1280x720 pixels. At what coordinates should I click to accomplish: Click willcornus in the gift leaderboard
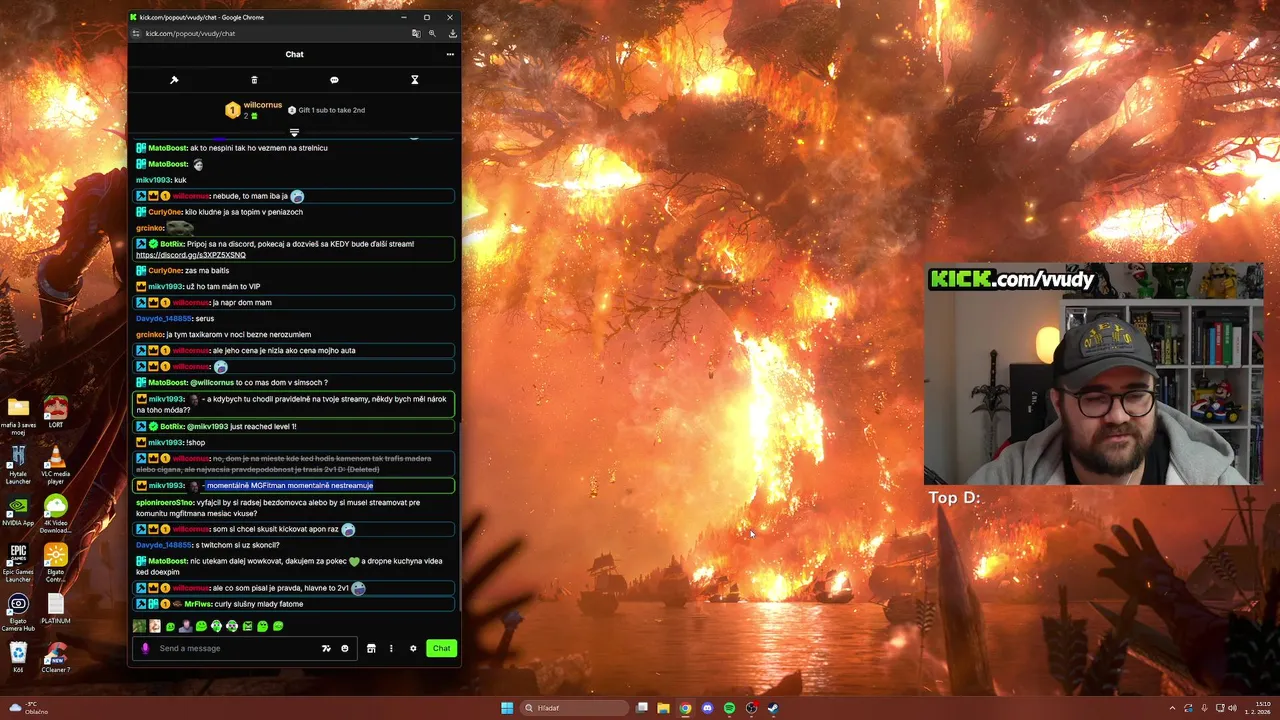coord(263,105)
